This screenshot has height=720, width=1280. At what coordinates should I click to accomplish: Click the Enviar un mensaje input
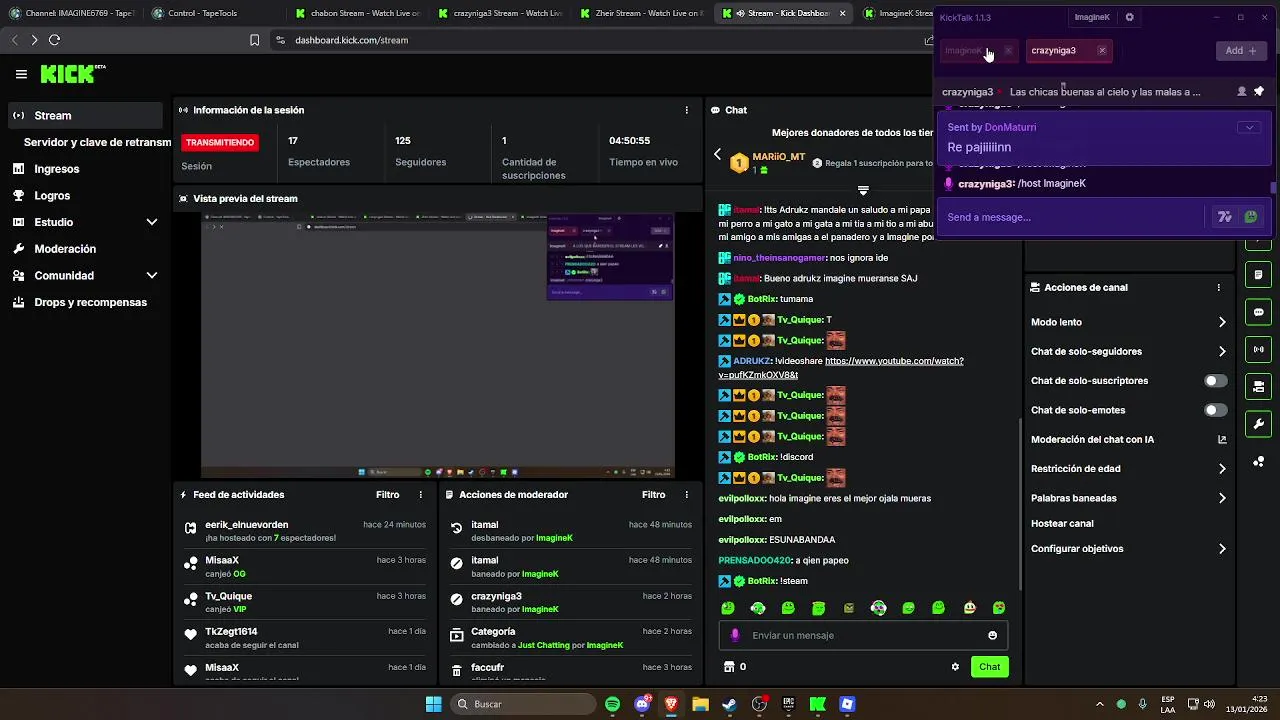pos(864,635)
